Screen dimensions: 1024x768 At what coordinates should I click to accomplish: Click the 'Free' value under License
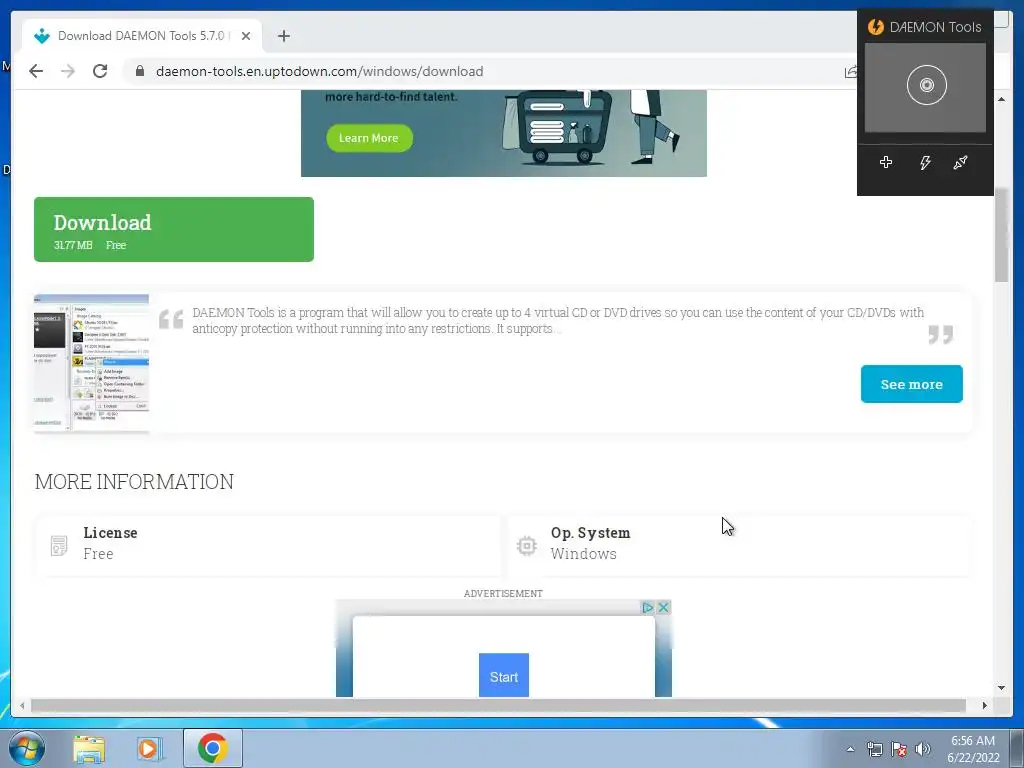point(98,554)
